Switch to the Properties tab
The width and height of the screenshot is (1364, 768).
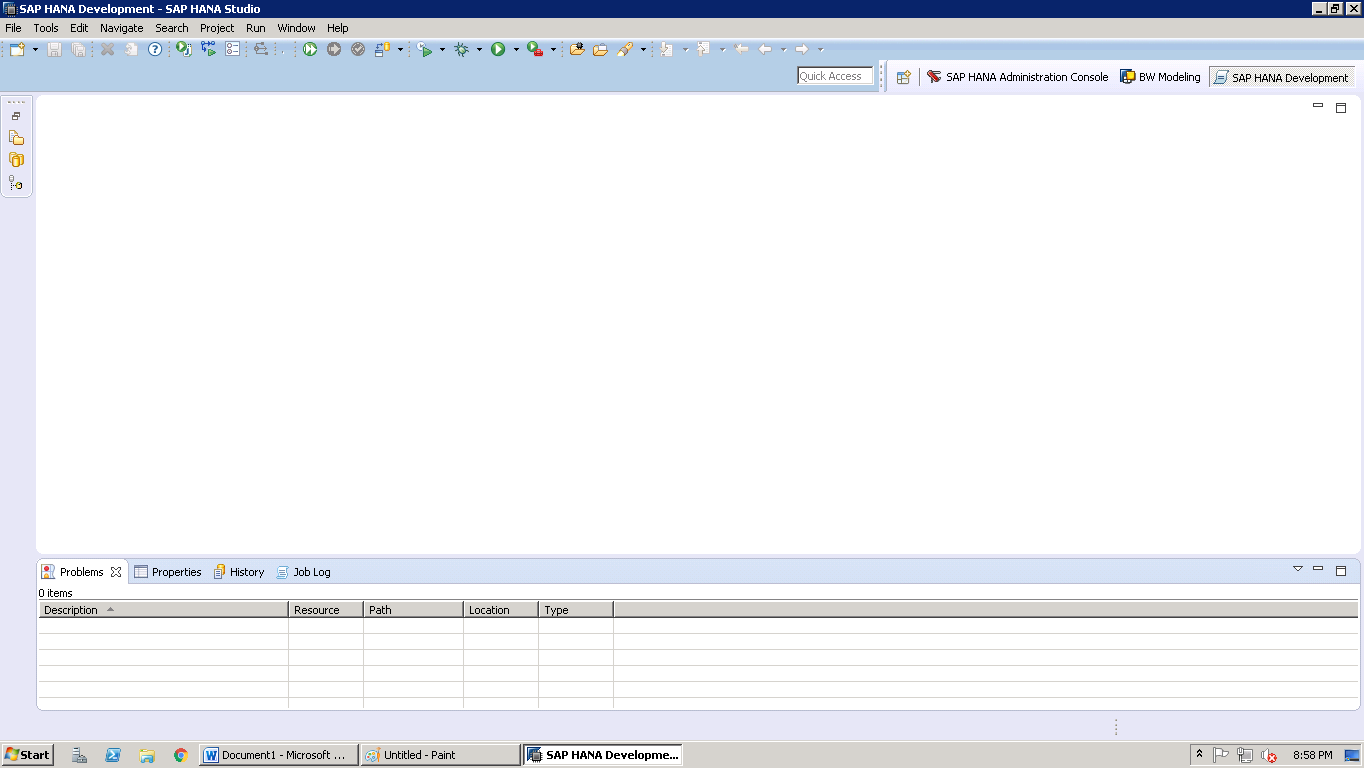click(x=168, y=572)
